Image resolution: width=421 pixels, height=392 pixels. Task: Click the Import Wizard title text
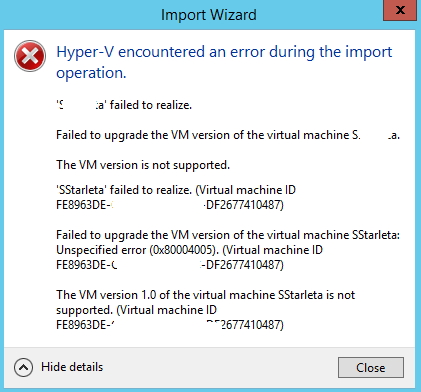point(209,15)
